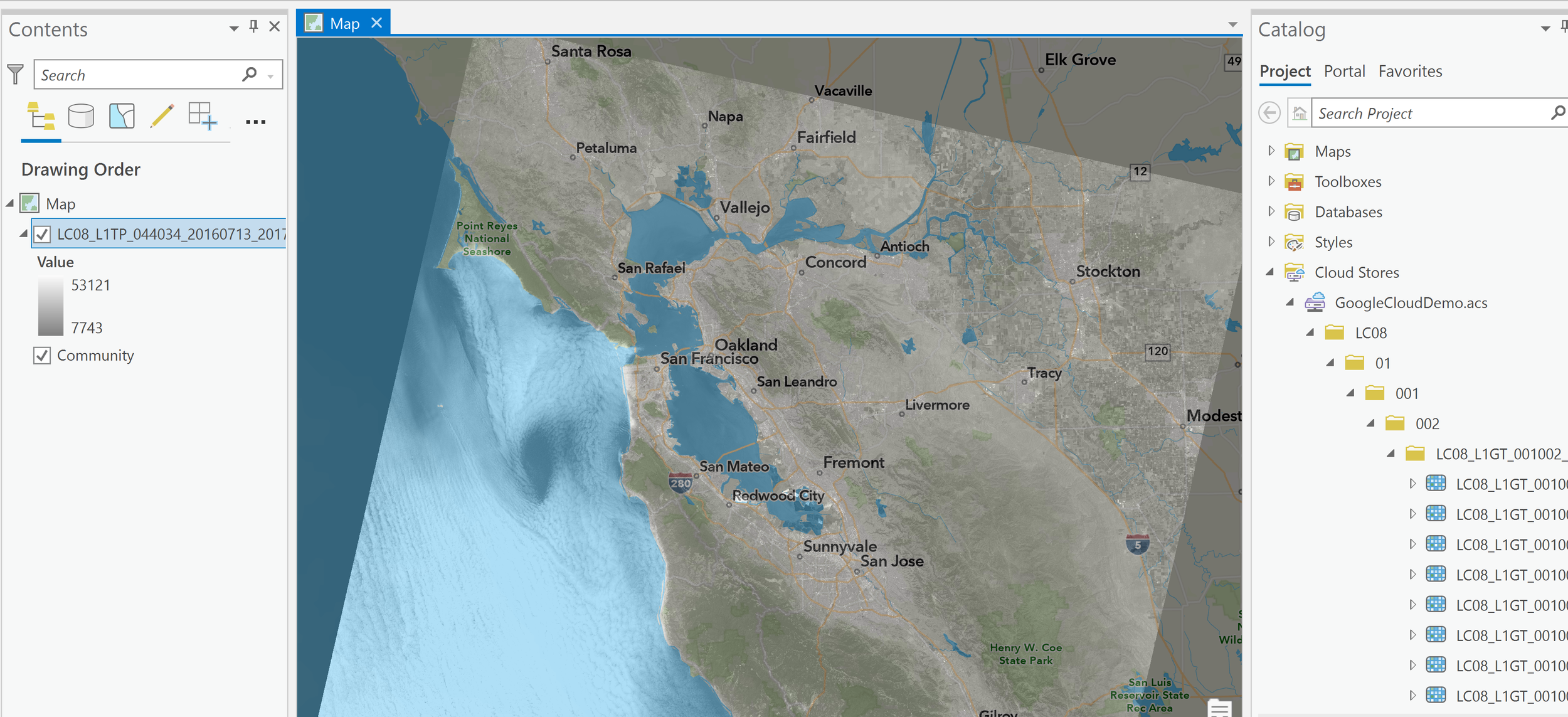This screenshot has height=717, width=1568.
Task: Click the grayscale value color ramp
Action: pyautogui.click(x=51, y=307)
